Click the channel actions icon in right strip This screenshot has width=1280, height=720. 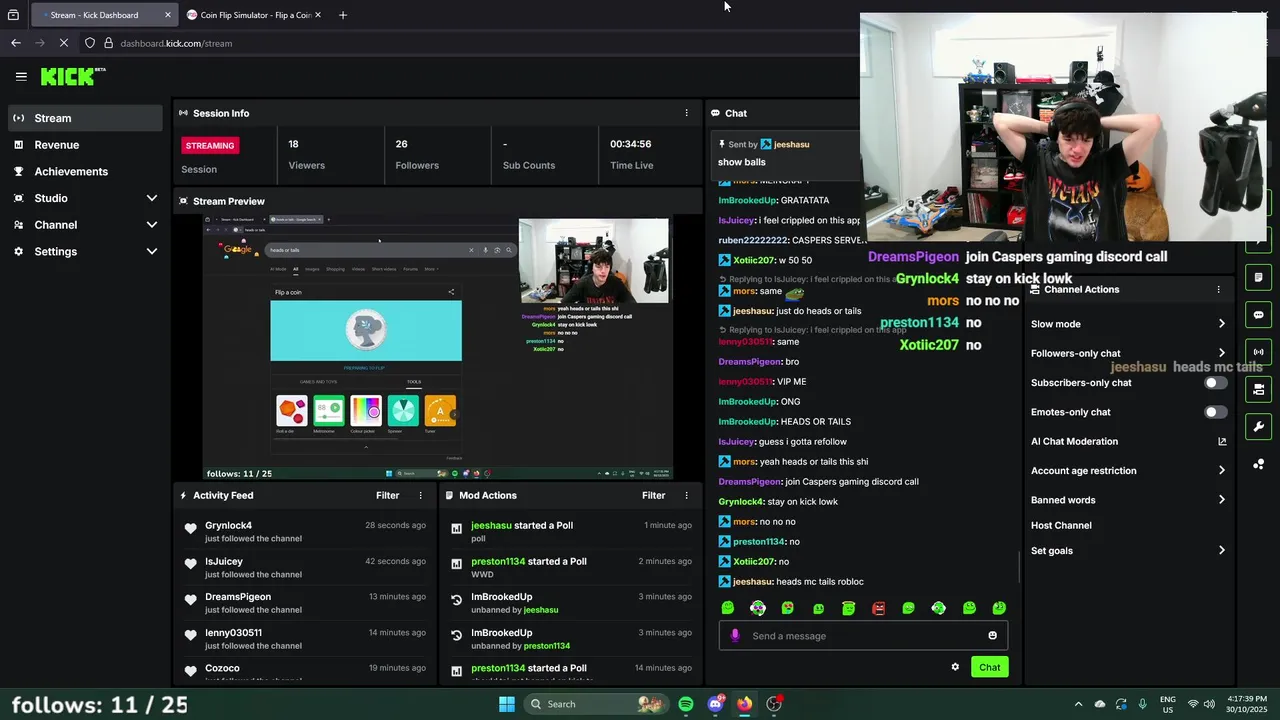(x=1258, y=389)
